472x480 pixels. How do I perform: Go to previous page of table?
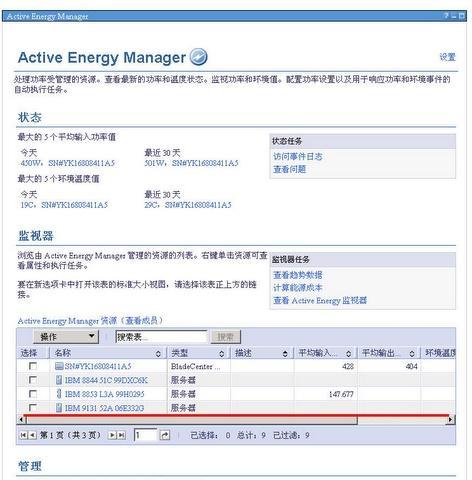pos(32,435)
